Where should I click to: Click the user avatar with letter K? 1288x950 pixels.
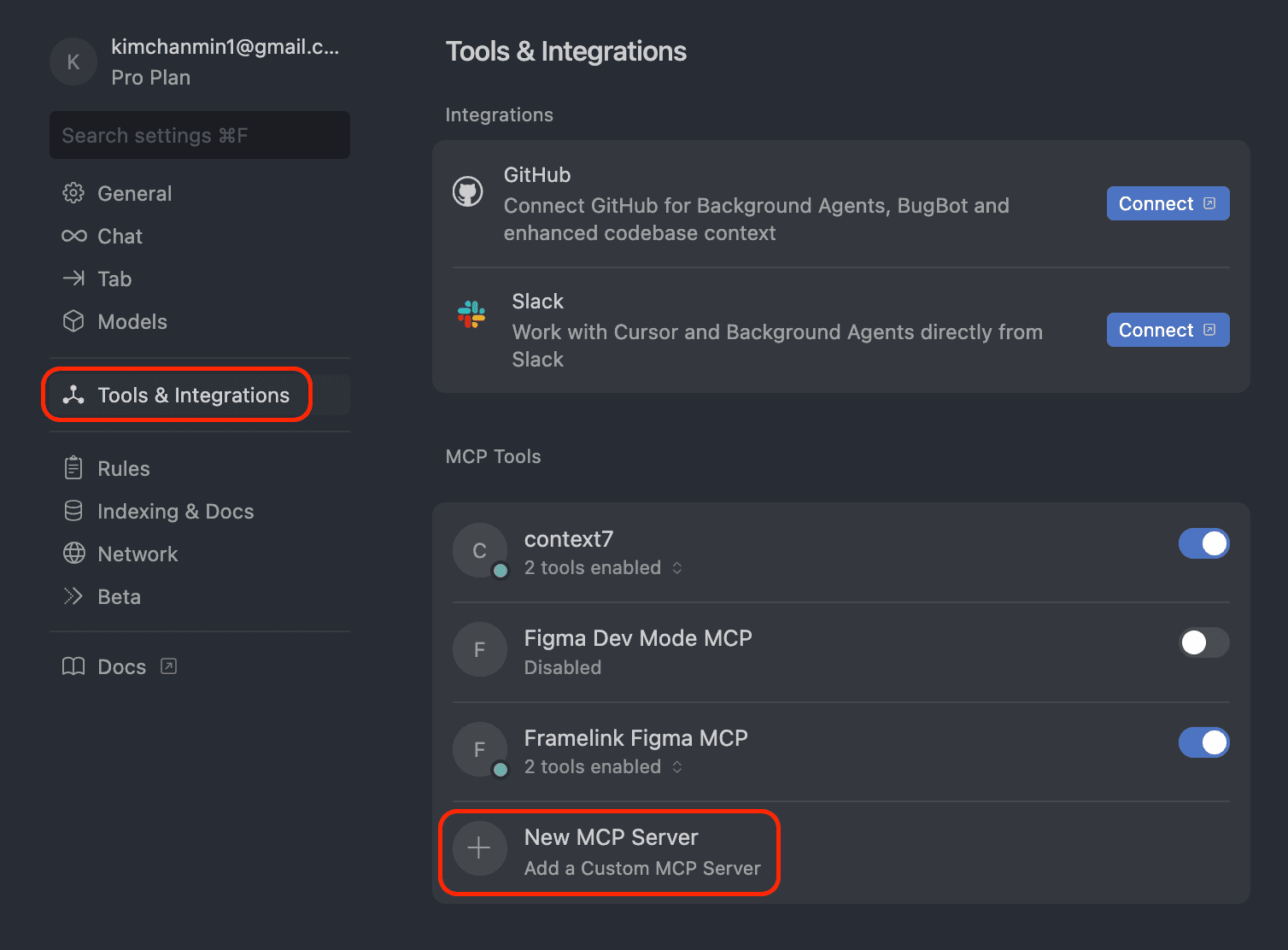[73, 62]
